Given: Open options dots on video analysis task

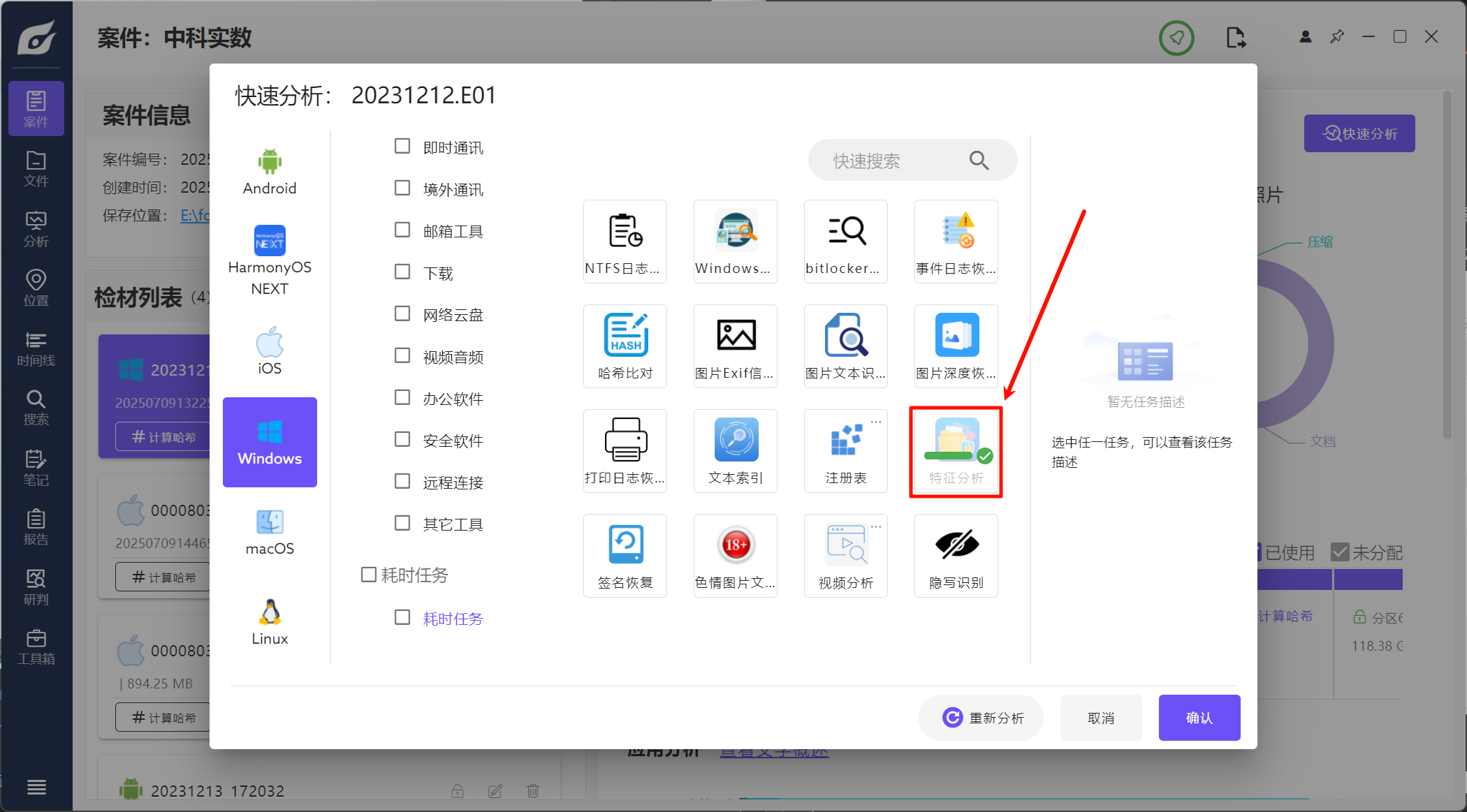Looking at the screenshot, I should click(876, 526).
